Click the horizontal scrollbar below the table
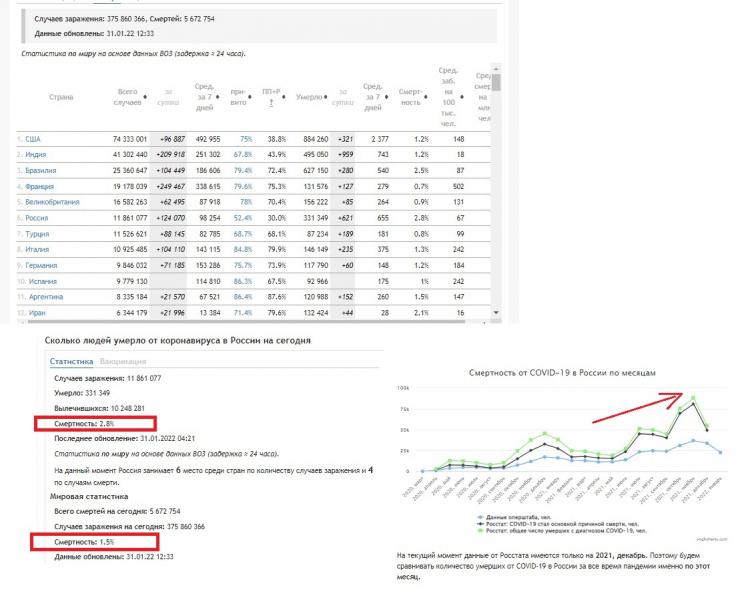The width and height of the screenshot is (742, 600). click(246, 322)
